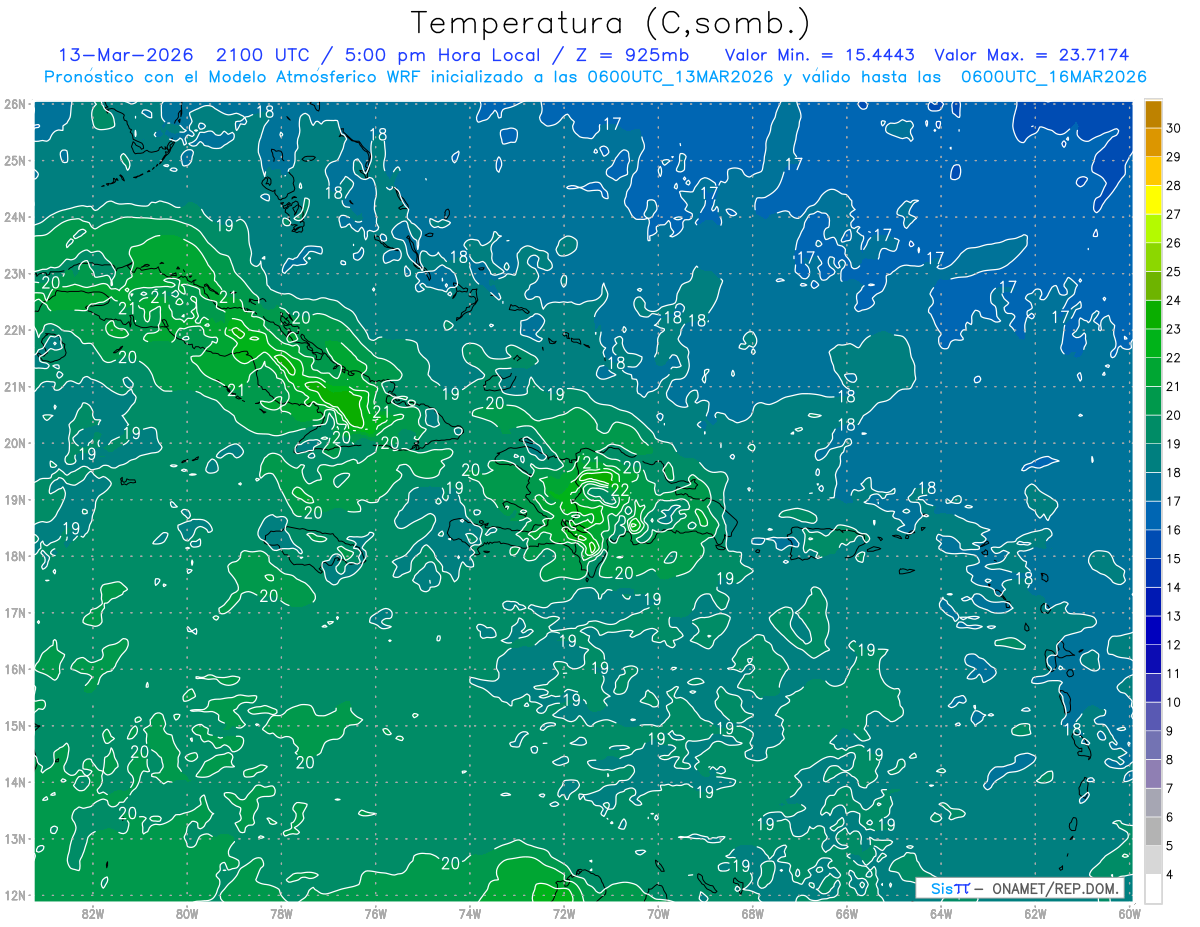The width and height of the screenshot is (1200, 927).
Task: Click the "Sisπ" logo in the credit box
Action: 950,888
